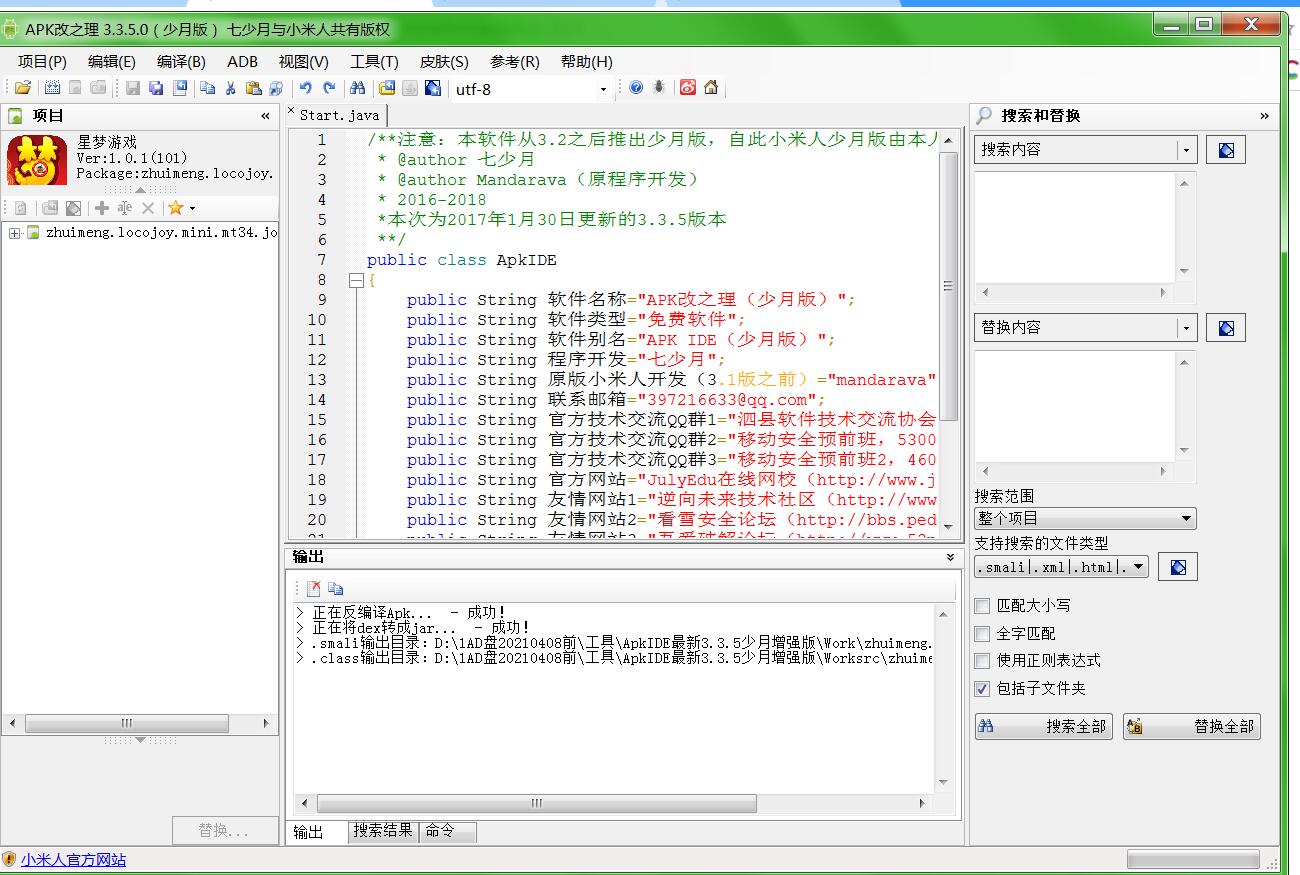The image size is (1300, 875).
Task: Click the blue help question mark icon
Action: point(636,88)
